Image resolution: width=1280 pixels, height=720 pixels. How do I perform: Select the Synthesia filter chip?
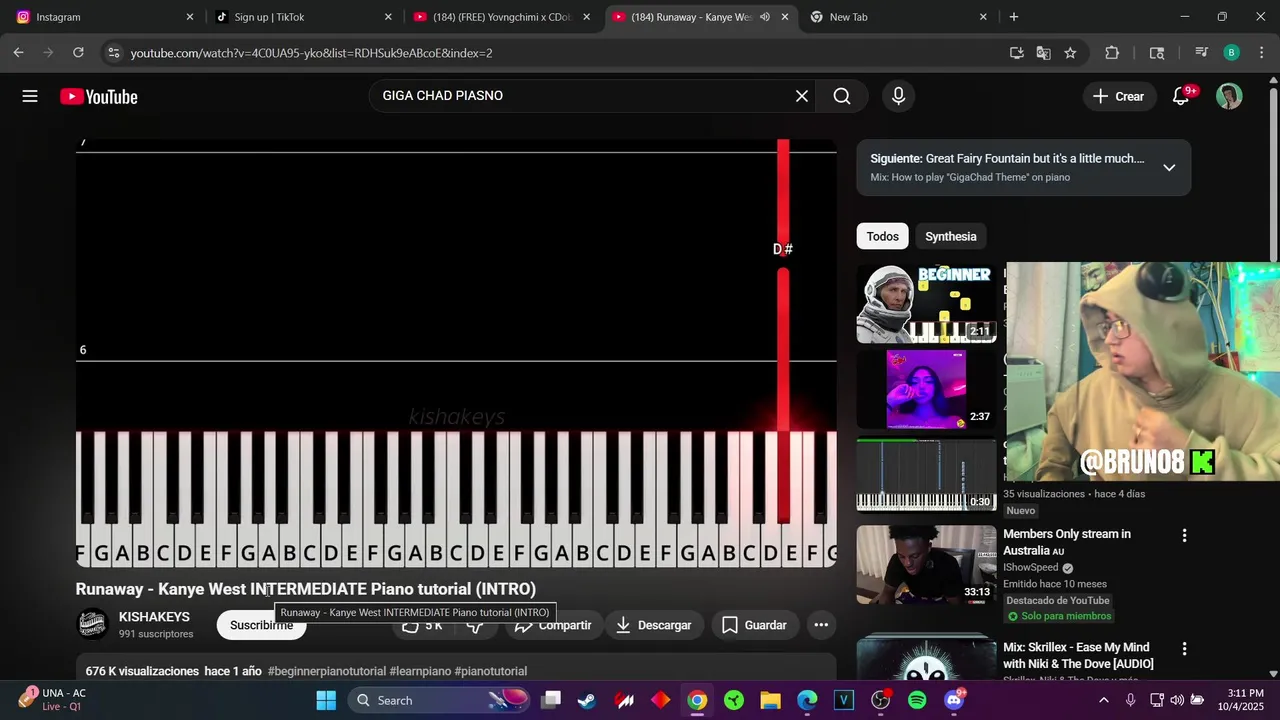click(951, 236)
